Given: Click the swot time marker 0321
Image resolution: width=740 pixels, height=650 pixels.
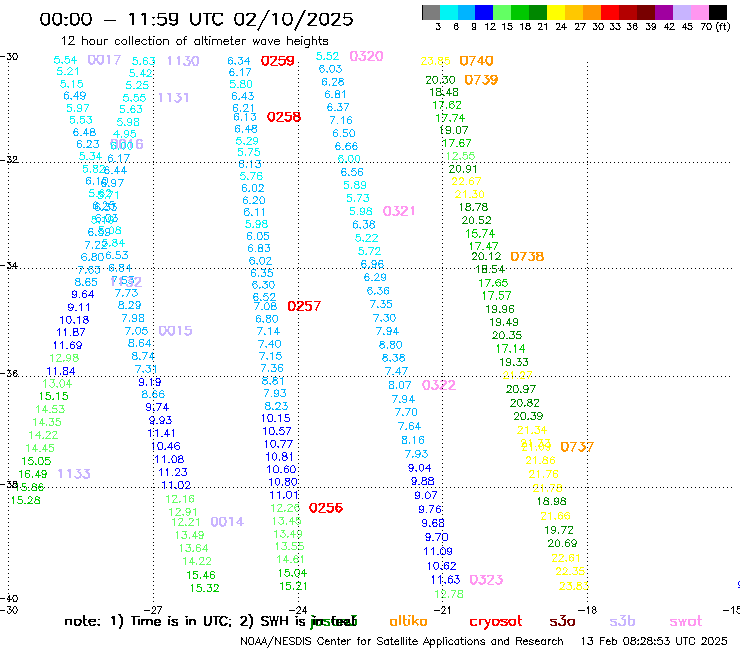Looking at the screenshot, I should [x=399, y=211].
